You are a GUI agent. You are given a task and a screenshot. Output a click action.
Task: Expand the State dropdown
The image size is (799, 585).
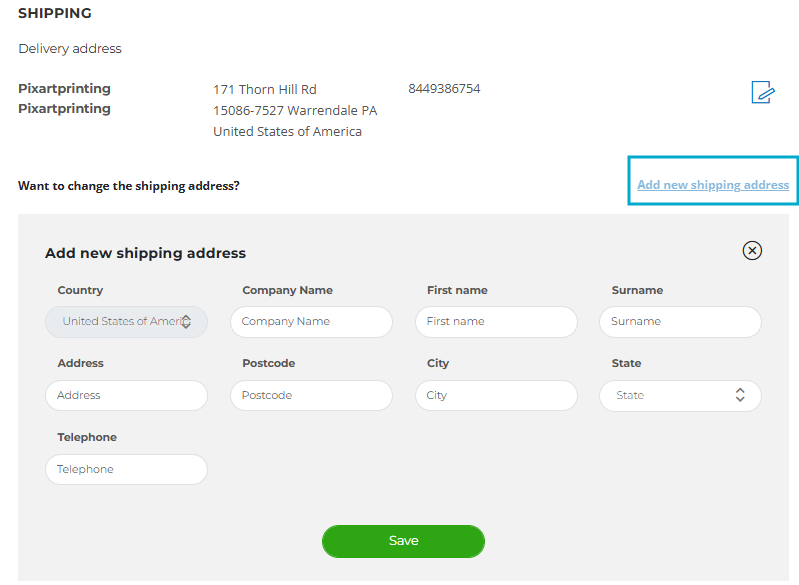(680, 395)
